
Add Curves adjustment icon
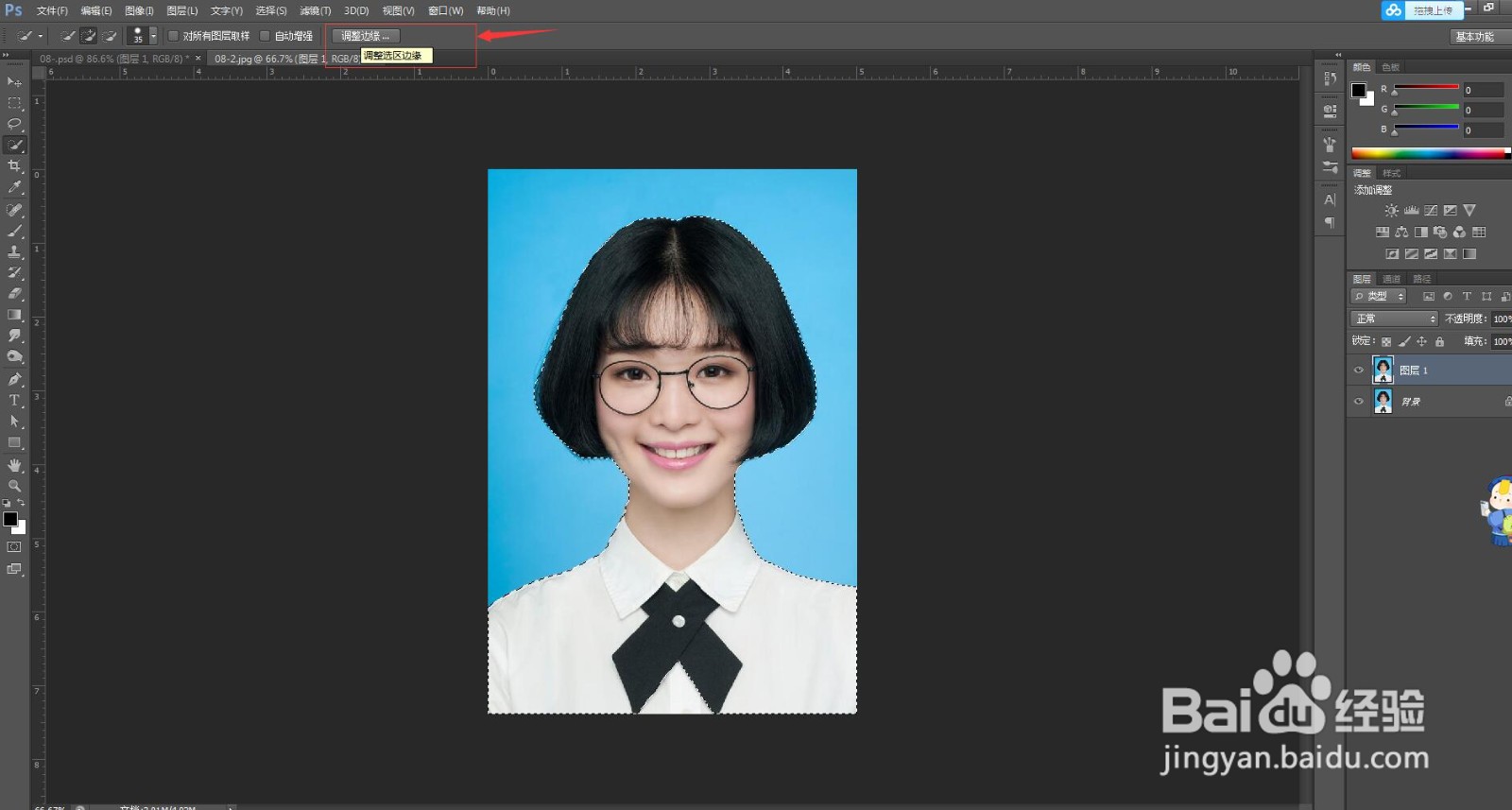(1431, 211)
